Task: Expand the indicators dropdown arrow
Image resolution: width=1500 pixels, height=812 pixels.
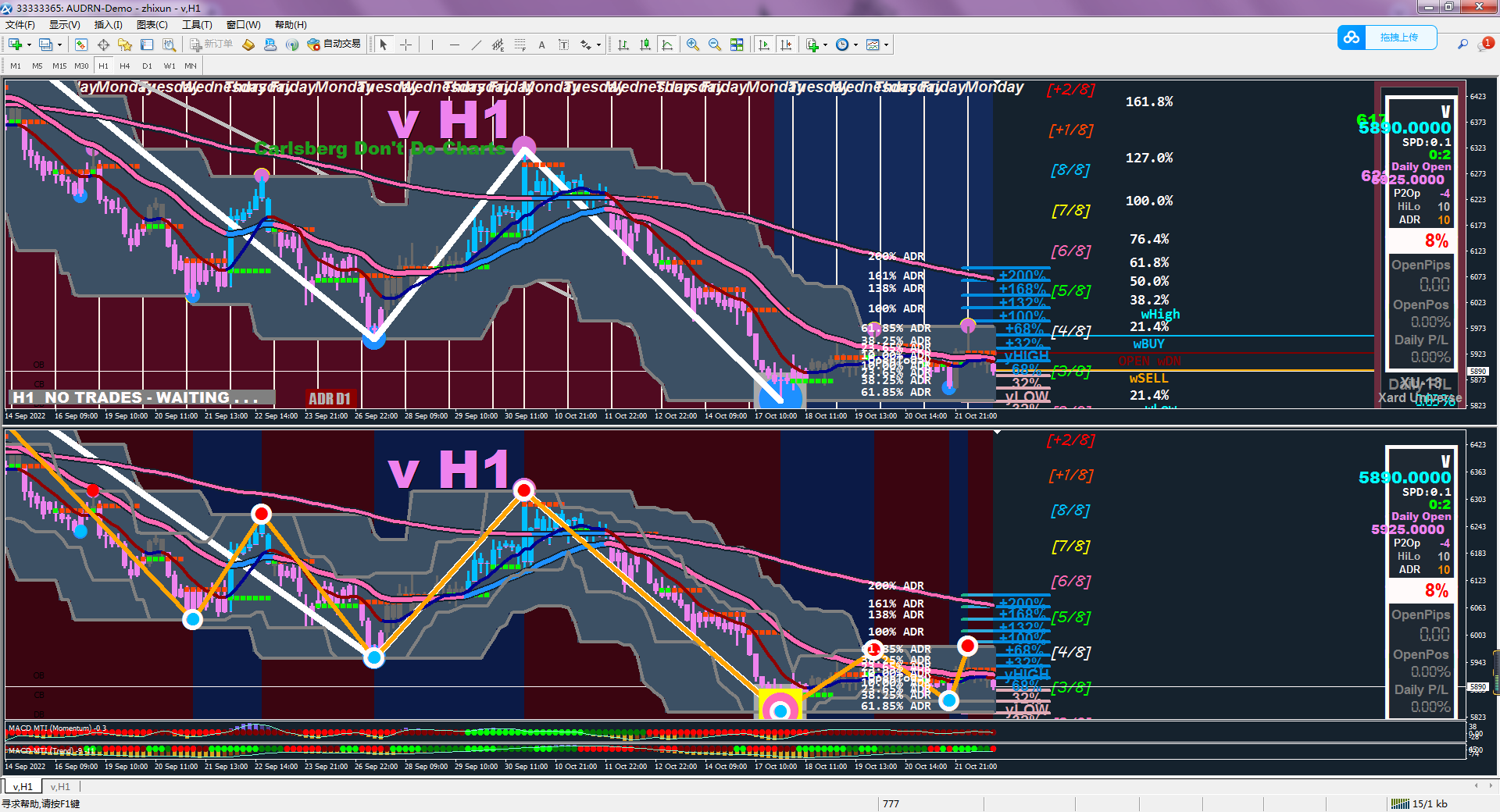Action: coord(825,45)
